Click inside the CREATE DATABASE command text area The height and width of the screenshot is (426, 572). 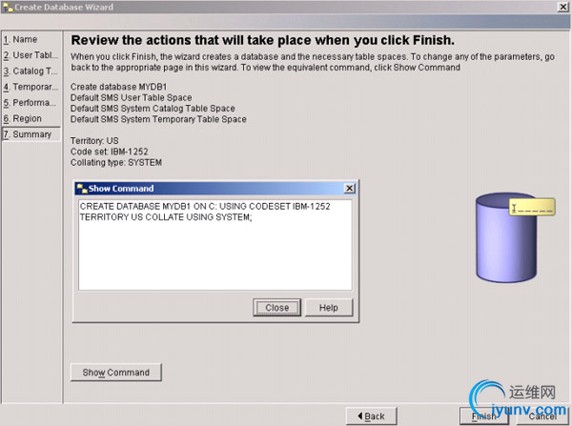(x=215, y=245)
